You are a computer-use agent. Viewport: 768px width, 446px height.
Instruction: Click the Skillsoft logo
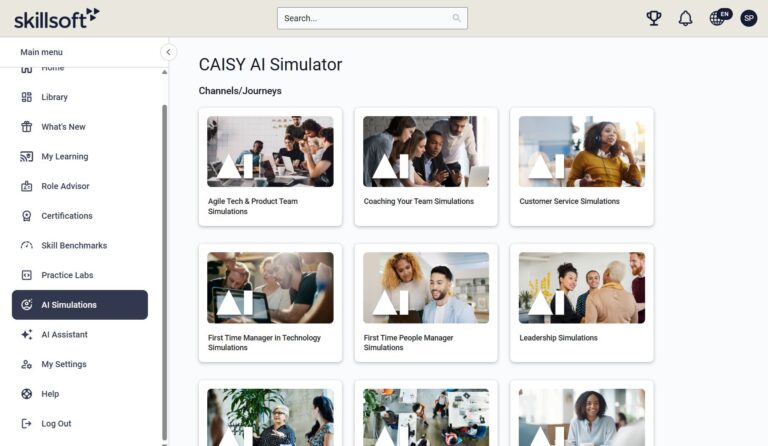pos(56,18)
